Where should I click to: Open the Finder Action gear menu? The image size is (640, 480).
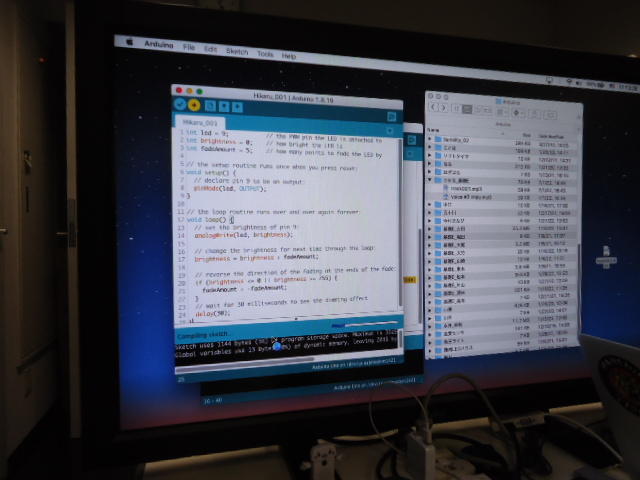click(x=518, y=113)
